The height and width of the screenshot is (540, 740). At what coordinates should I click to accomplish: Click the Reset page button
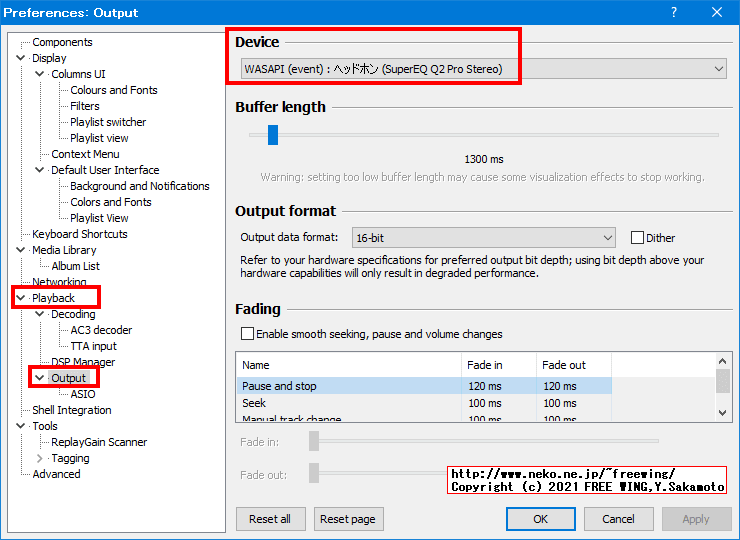click(349, 519)
